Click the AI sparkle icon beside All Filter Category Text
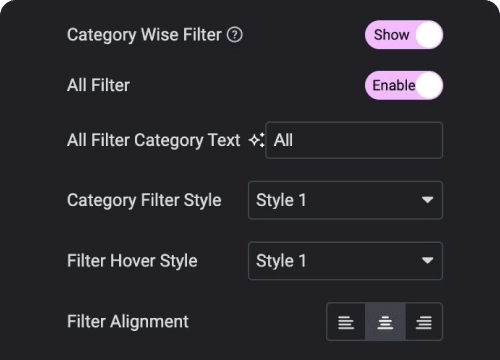Viewport: 500px width, 360px height. tap(256, 140)
